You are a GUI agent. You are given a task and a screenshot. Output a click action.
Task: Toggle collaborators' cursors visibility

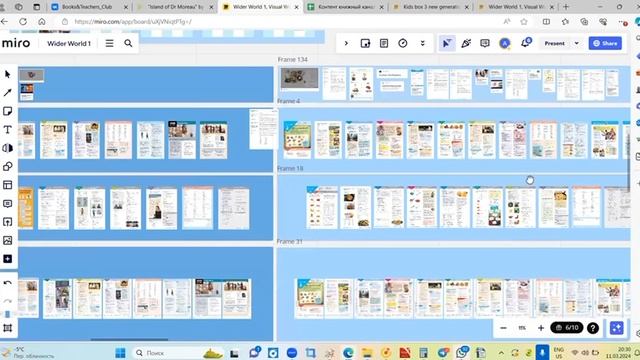tap(447, 43)
